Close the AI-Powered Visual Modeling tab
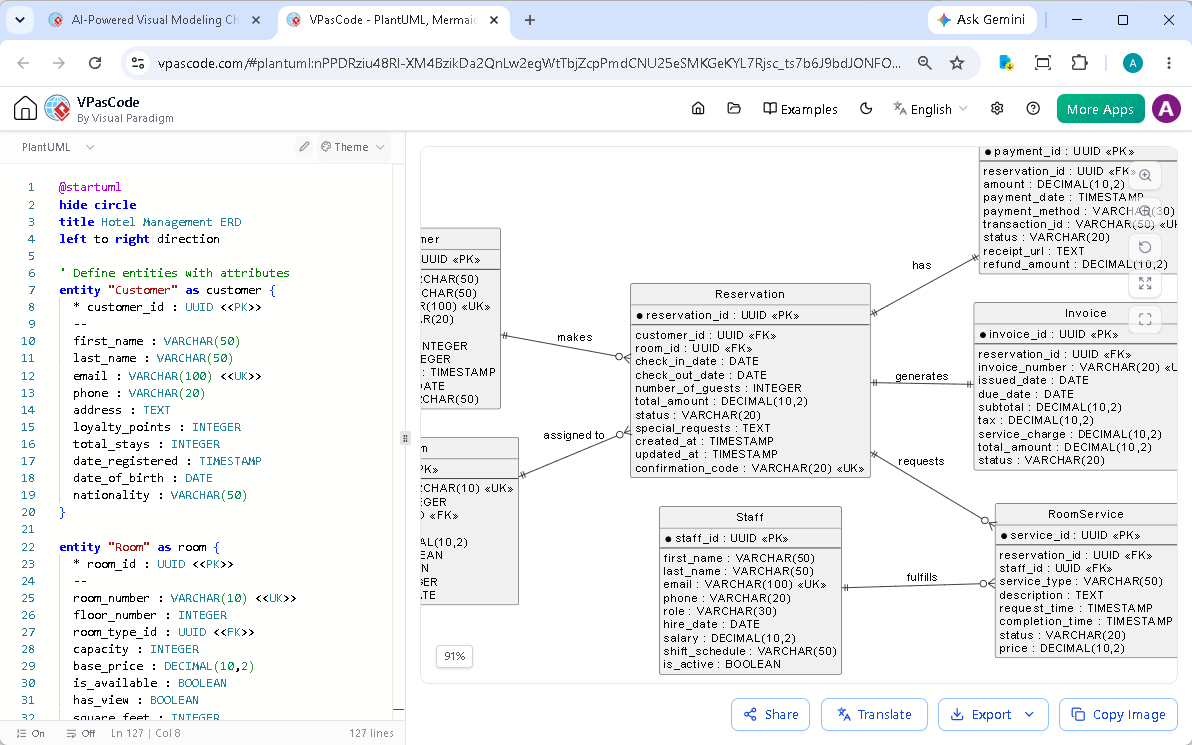This screenshot has width=1192, height=745. coord(256,21)
